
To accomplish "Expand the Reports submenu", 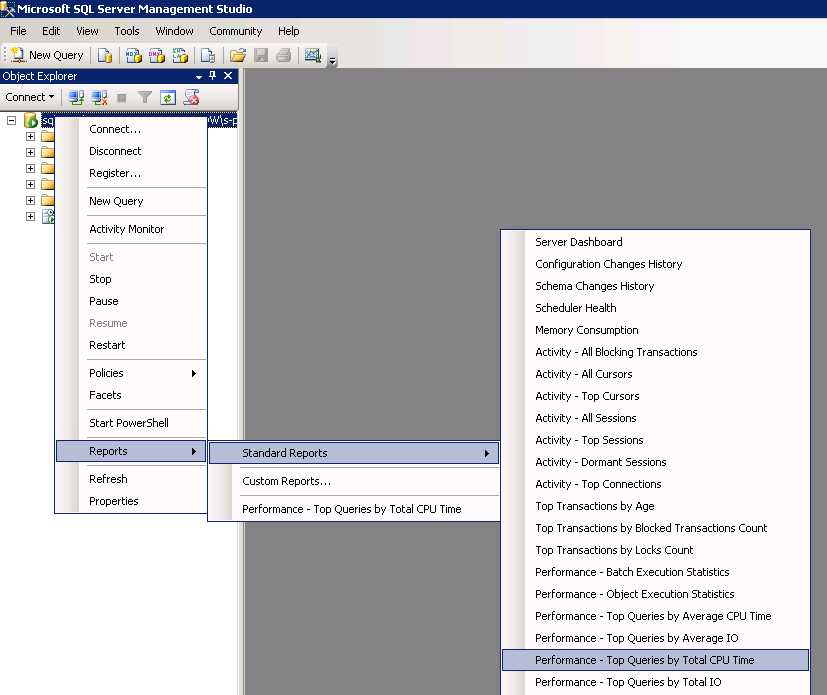I will click(x=131, y=451).
